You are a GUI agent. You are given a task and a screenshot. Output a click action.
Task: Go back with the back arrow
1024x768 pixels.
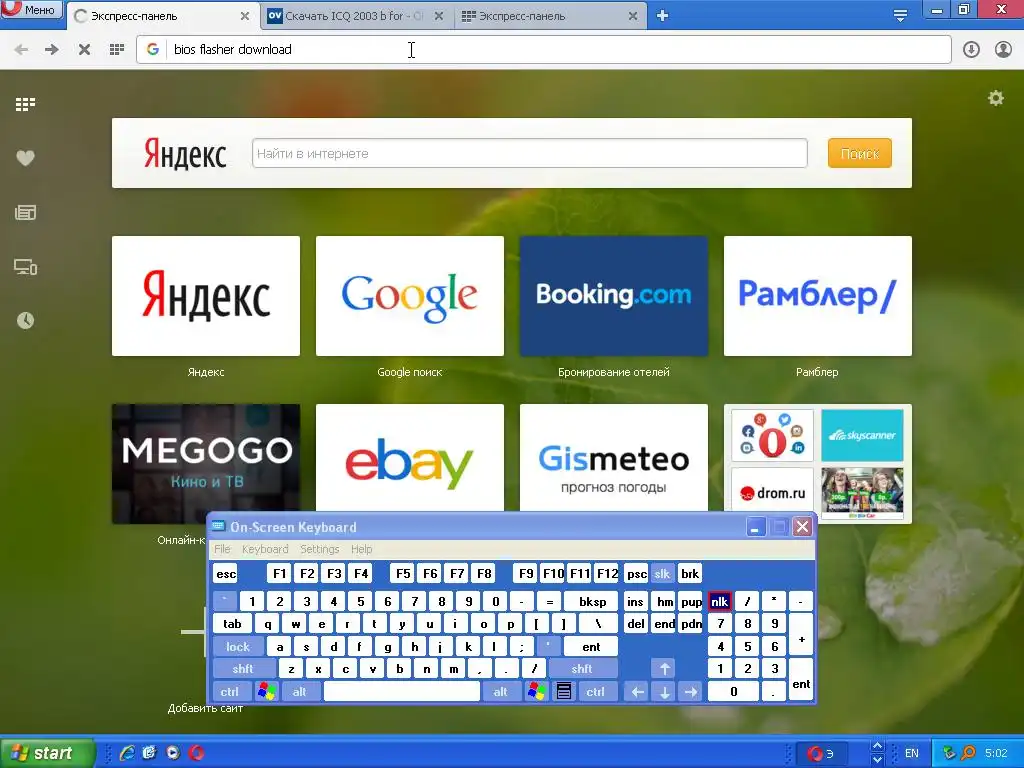[x=22, y=50]
